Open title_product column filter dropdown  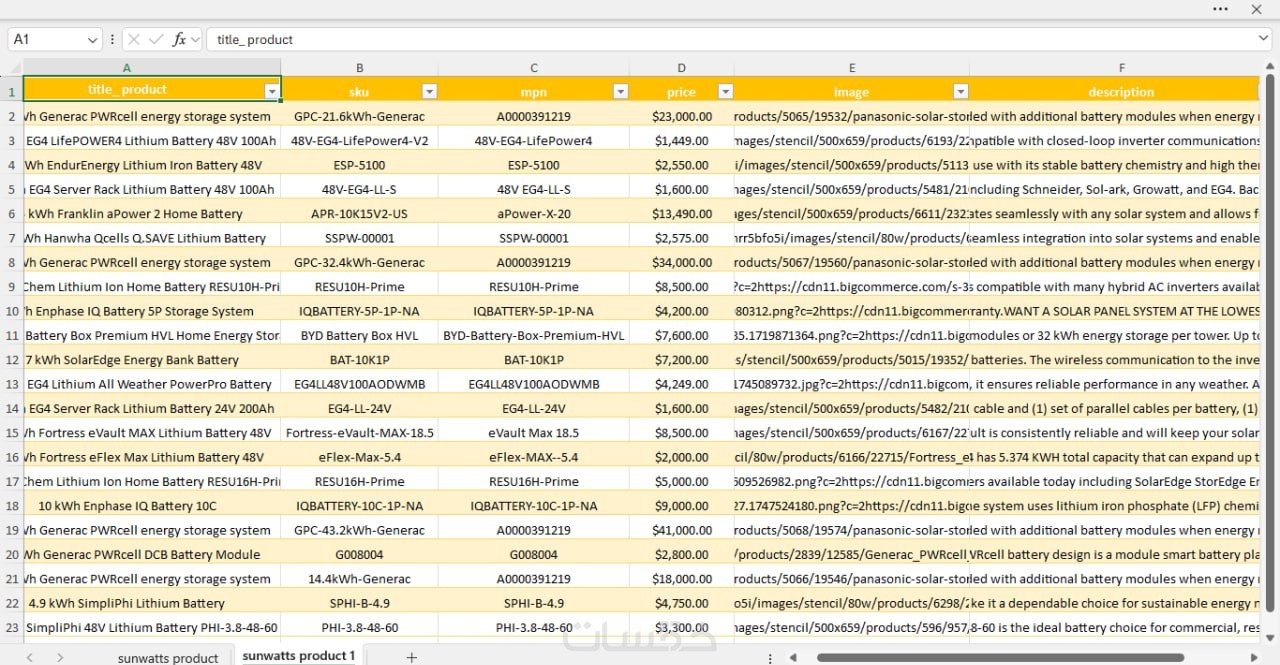tap(272, 91)
